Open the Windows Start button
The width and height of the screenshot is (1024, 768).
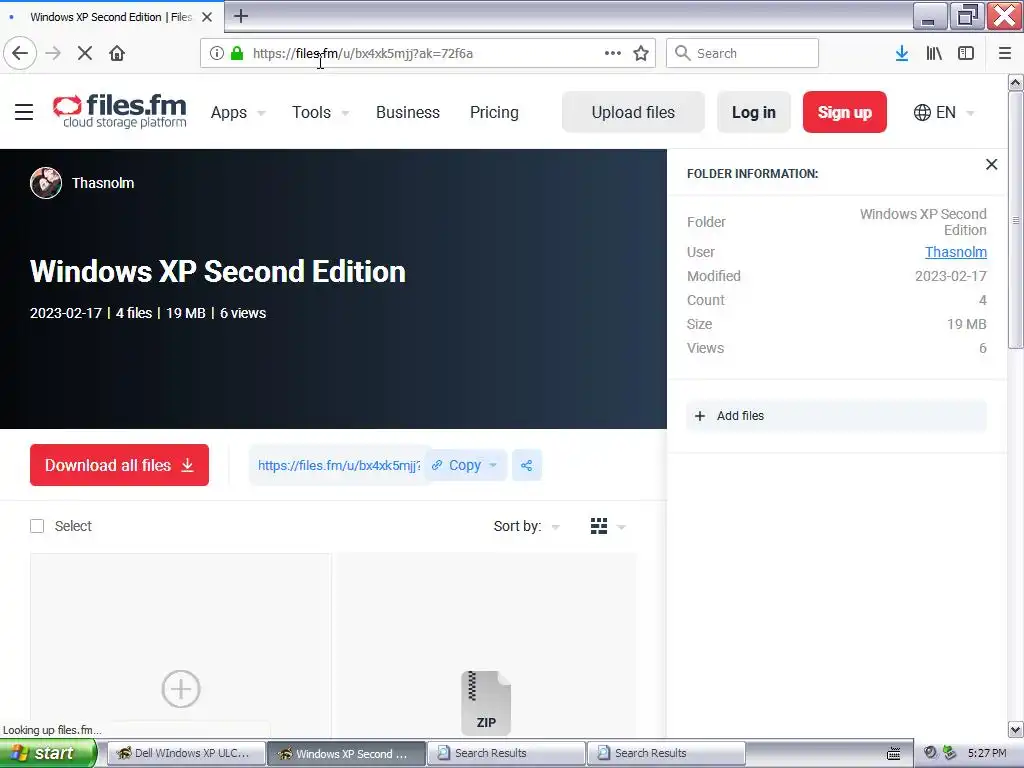coord(48,753)
